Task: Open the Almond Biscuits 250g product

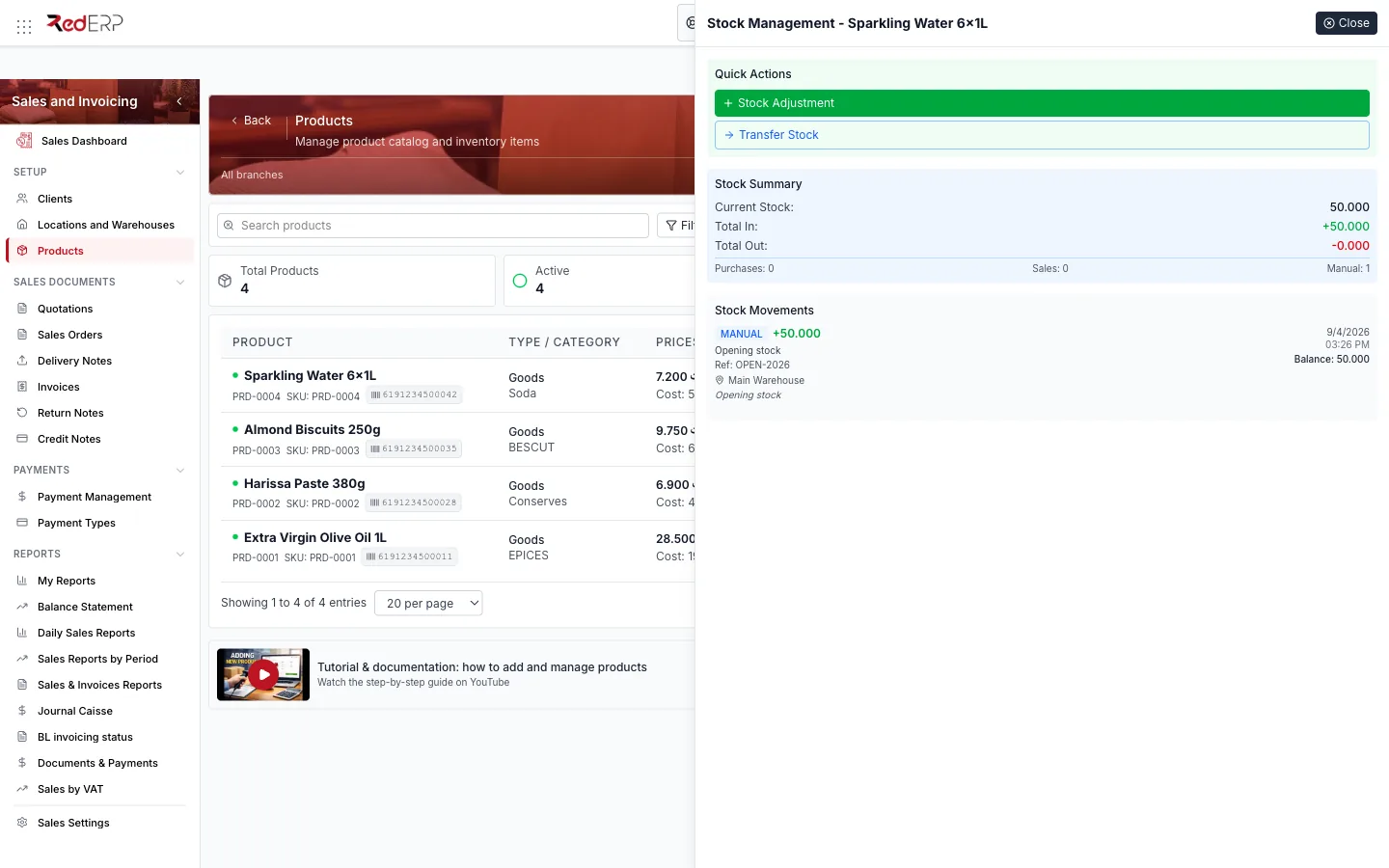Action: click(312, 430)
